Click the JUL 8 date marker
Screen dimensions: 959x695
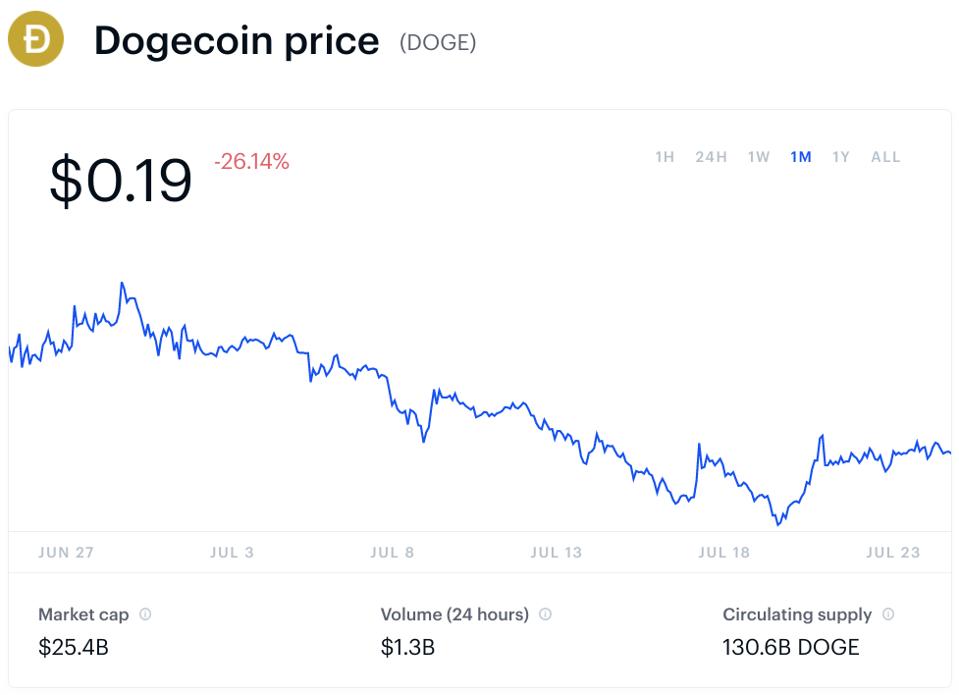point(392,552)
